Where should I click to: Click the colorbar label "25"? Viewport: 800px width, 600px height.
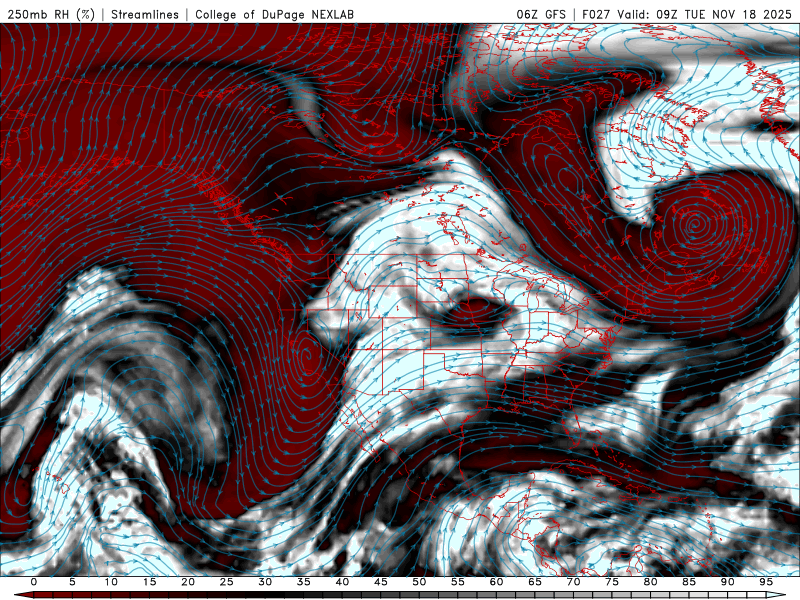coord(227,582)
